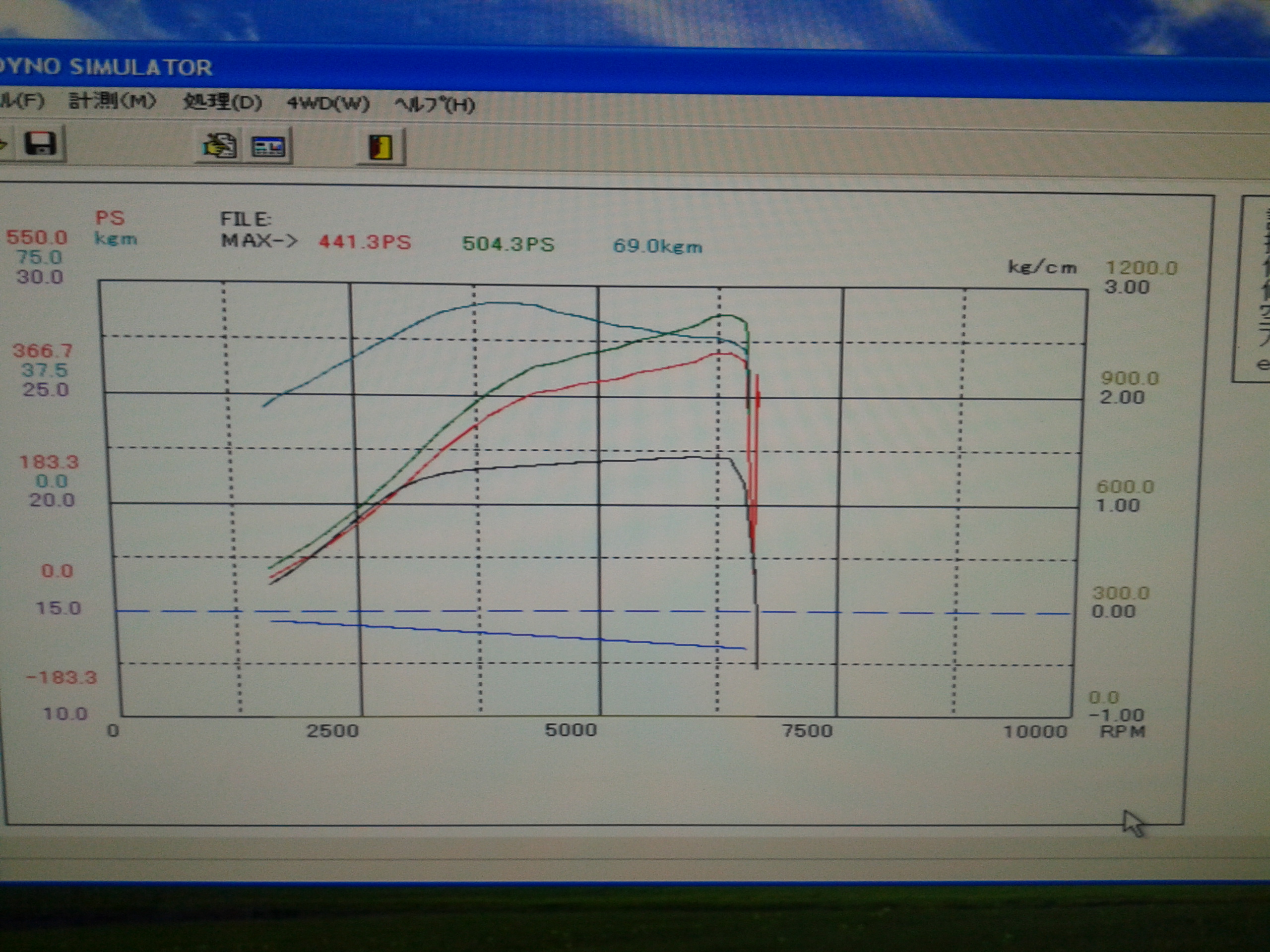Click the display window settings icon
Image resolution: width=1270 pixels, height=952 pixels.
268,147
